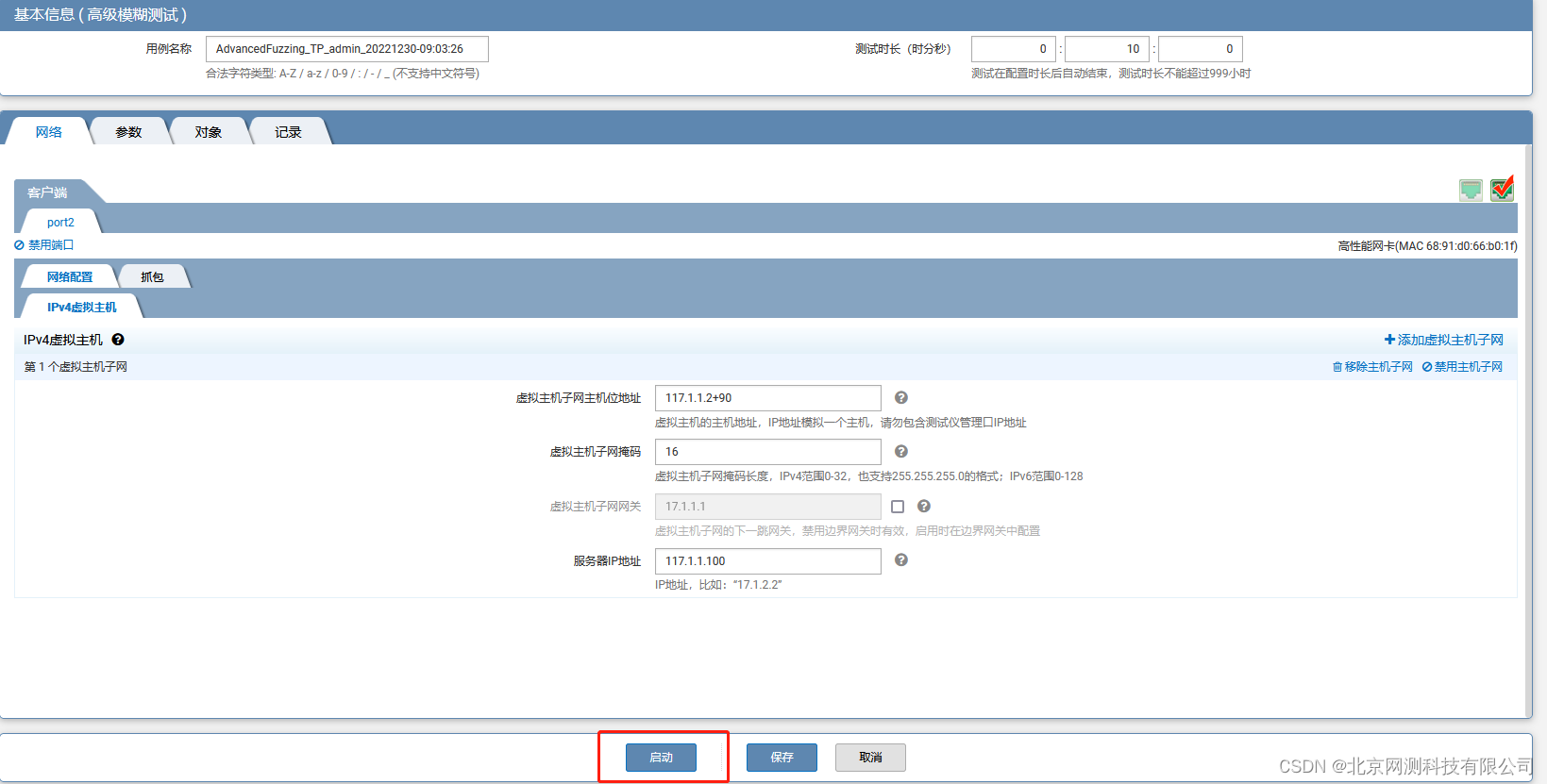This screenshot has height=784, width=1547.
Task: Switch to the 网络 tab
Action: tap(49, 132)
